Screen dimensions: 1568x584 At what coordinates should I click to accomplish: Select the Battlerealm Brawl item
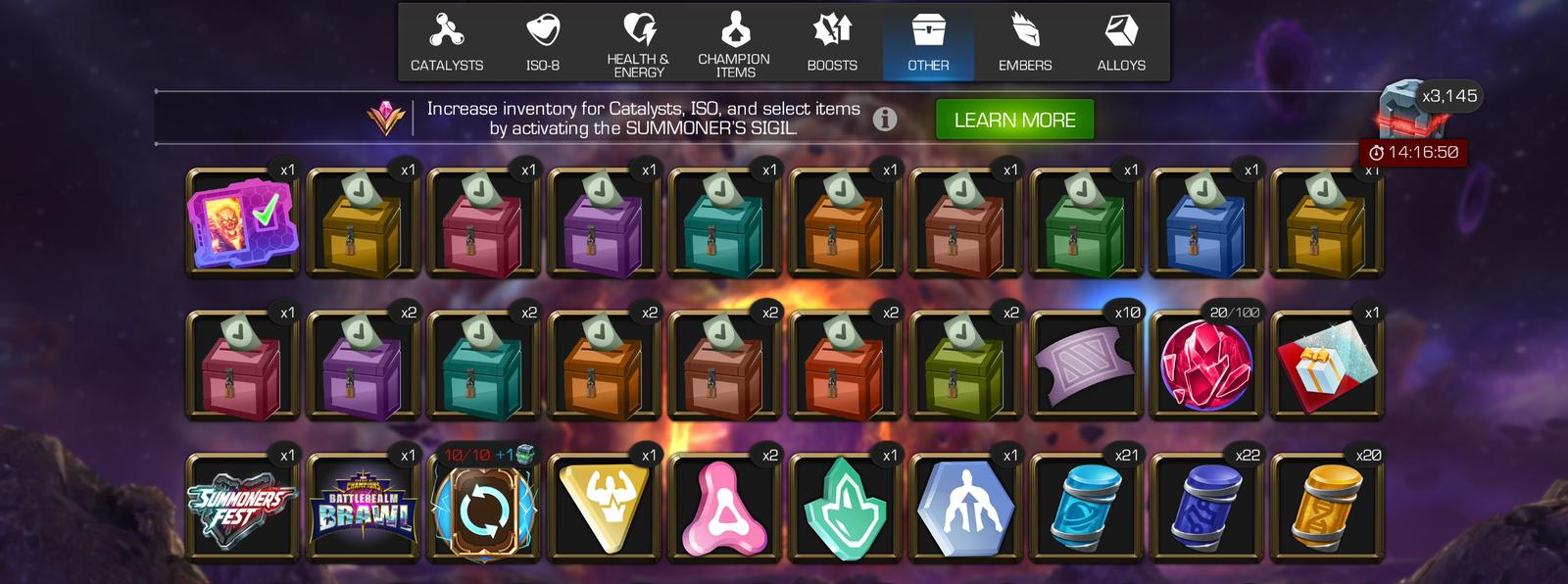(364, 508)
